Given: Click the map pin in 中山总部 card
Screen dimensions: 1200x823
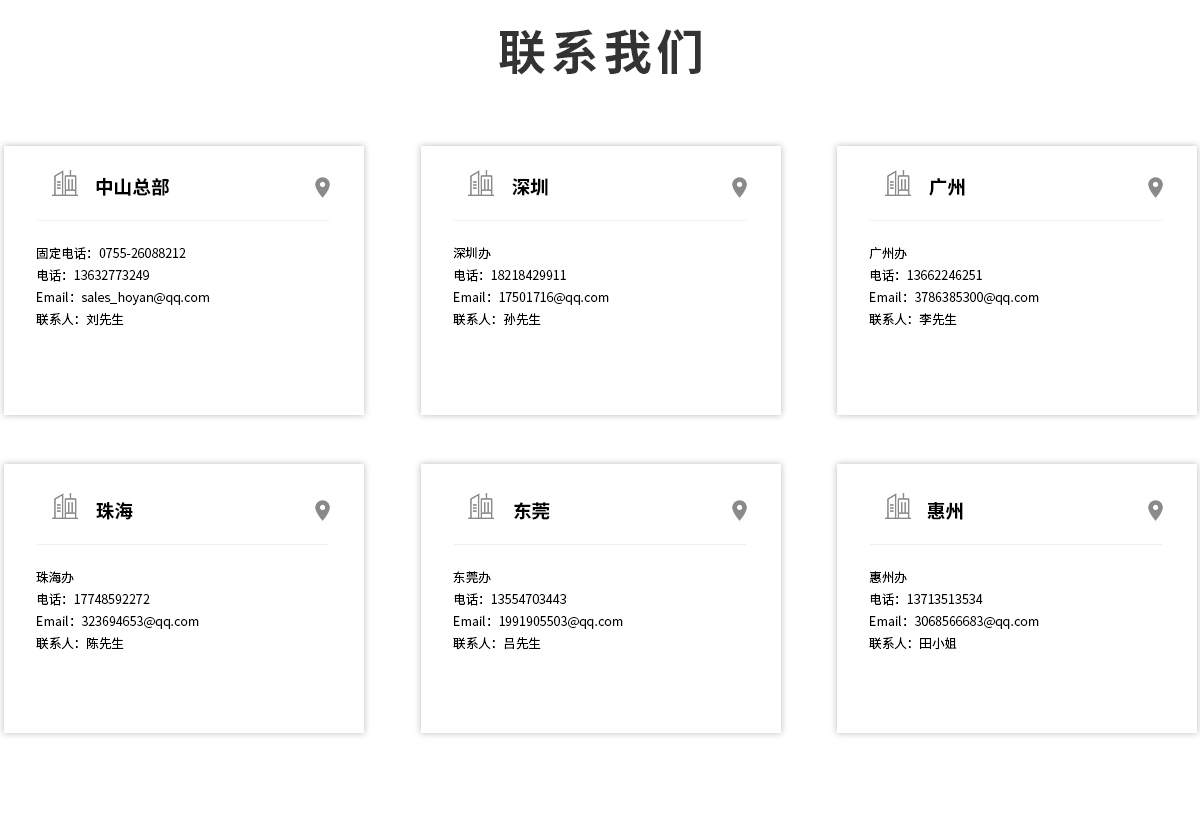Looking at the screenshot, I should [x=322, y=187].
